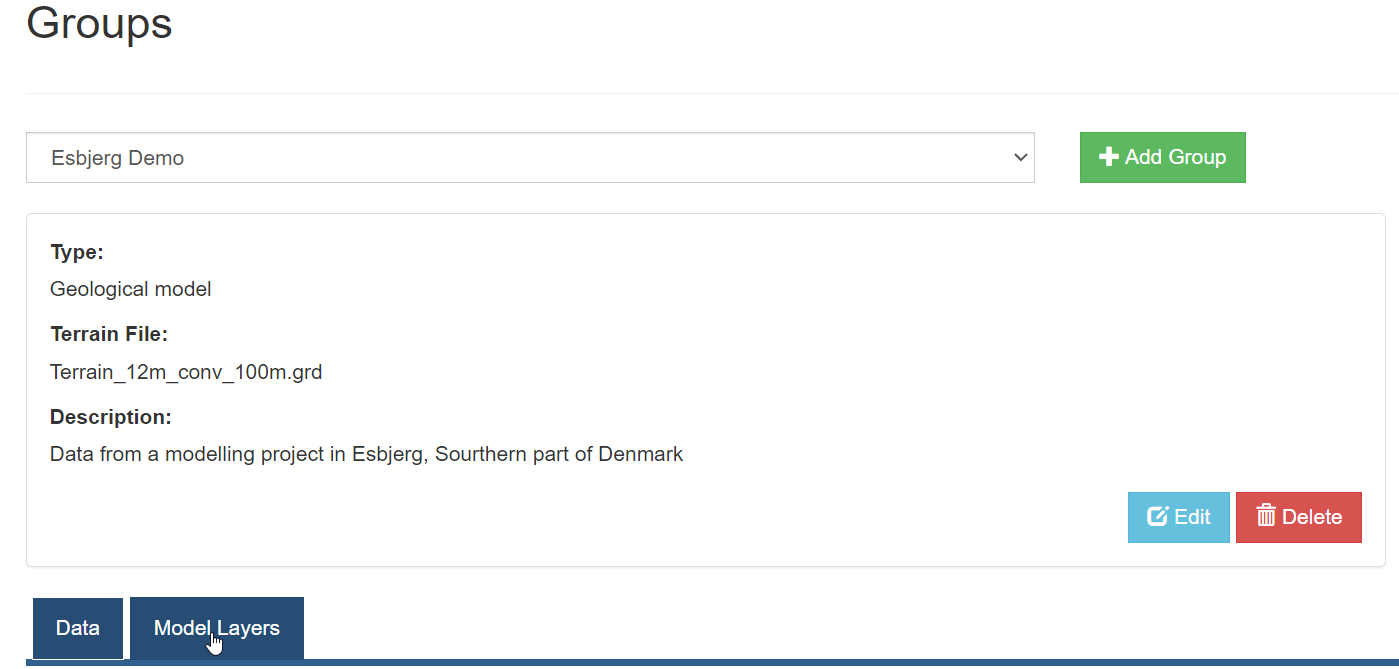Image resolution: width=1399 pixels, height=669 pixels.
Task: Click the divider line below Groups heading
Action: click(712, 93)
